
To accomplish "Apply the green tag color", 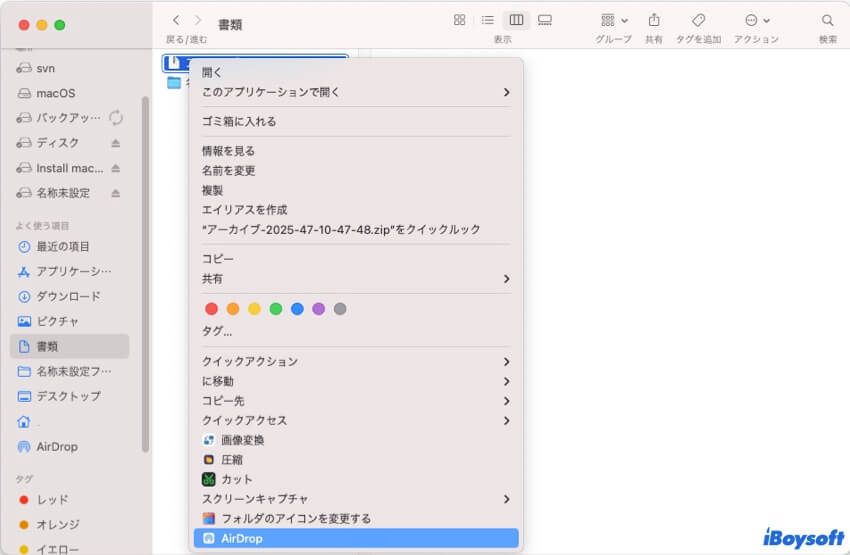I will pyautogui.click(x=275, y=309).
